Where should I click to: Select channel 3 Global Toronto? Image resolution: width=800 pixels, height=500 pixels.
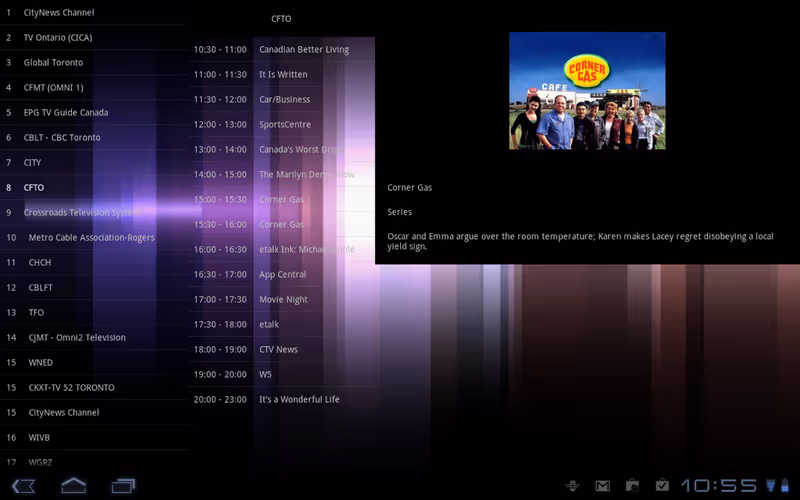[x=94, y=63]
